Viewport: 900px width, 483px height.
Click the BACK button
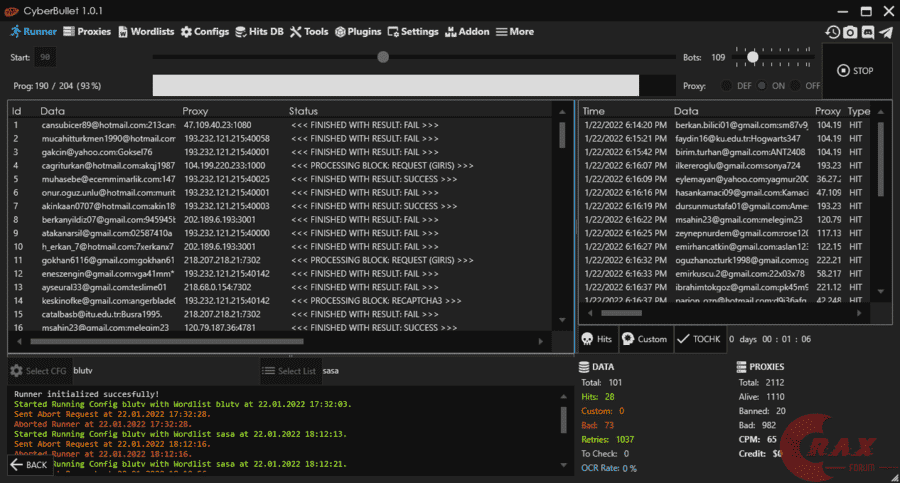click(x=30, y=465)
